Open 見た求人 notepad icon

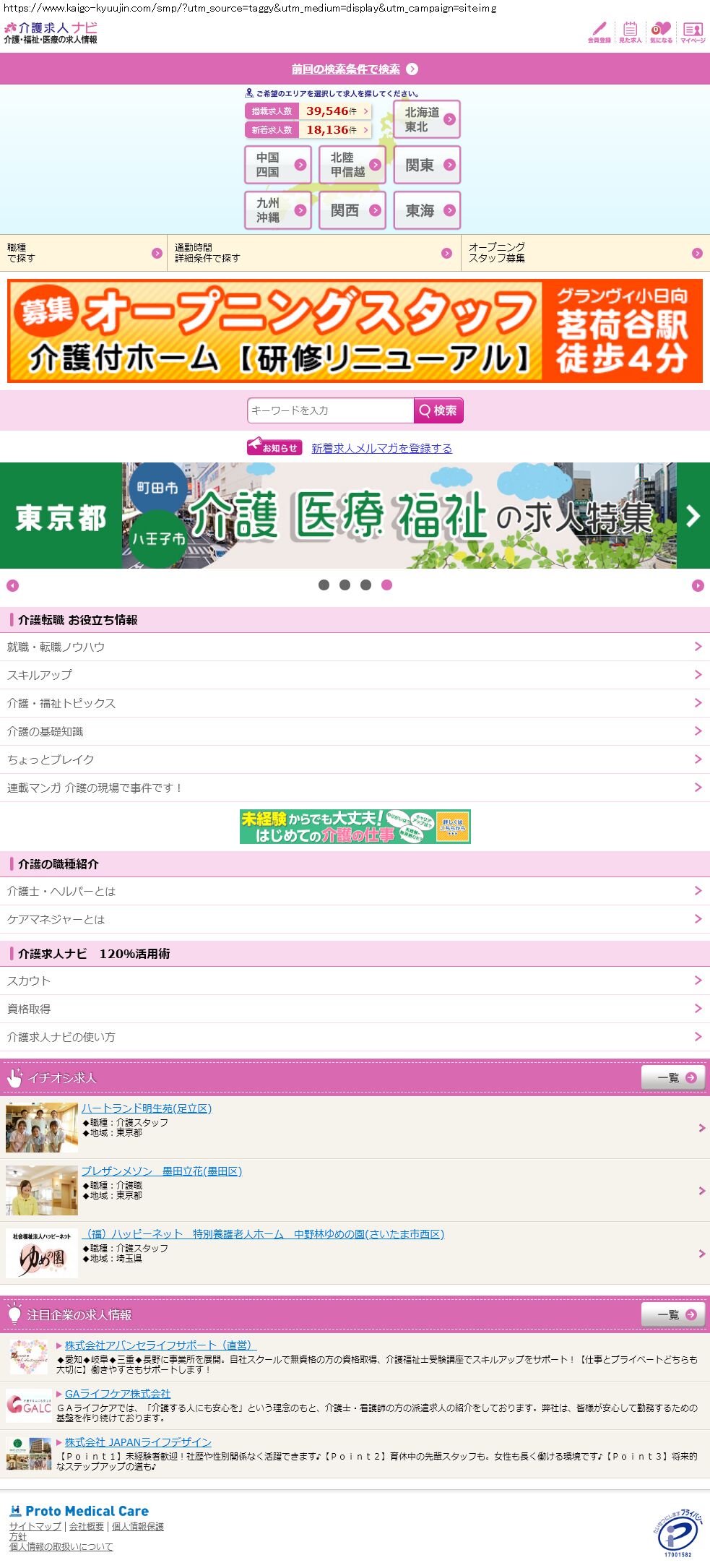[x=630, y=33]
